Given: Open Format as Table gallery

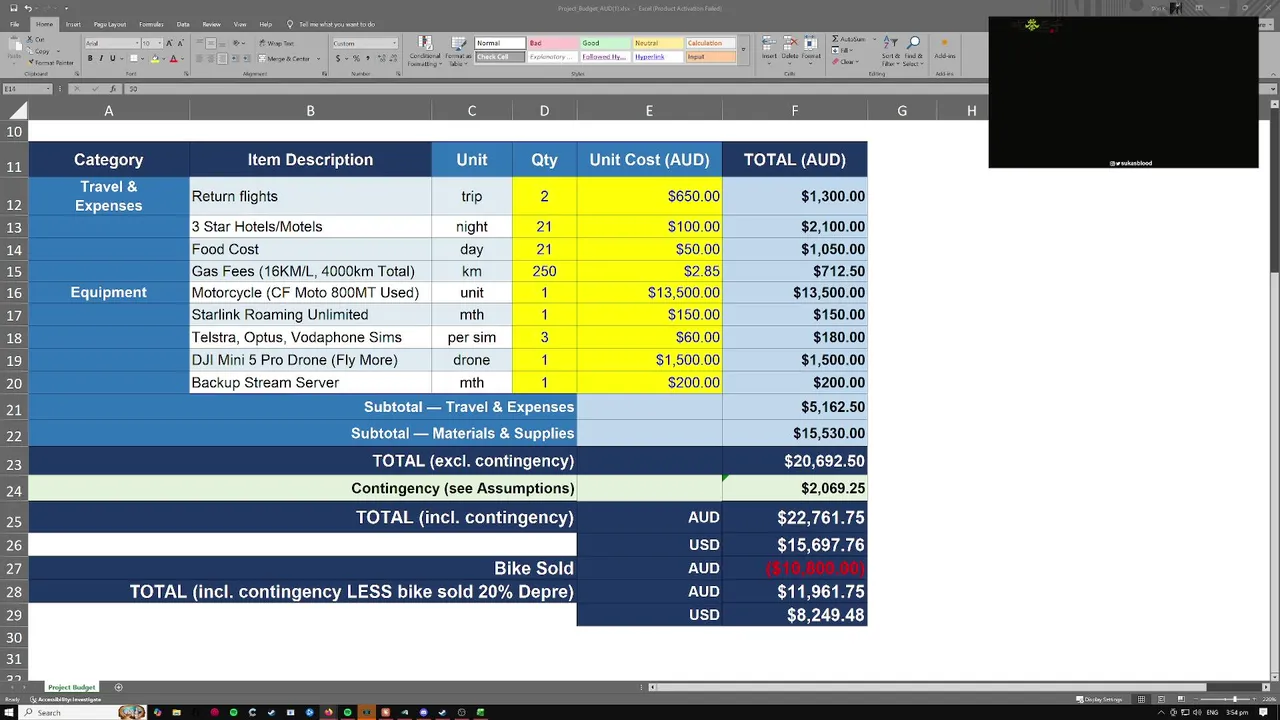Looking at the screenshot, I should click(x=458, y=52).
